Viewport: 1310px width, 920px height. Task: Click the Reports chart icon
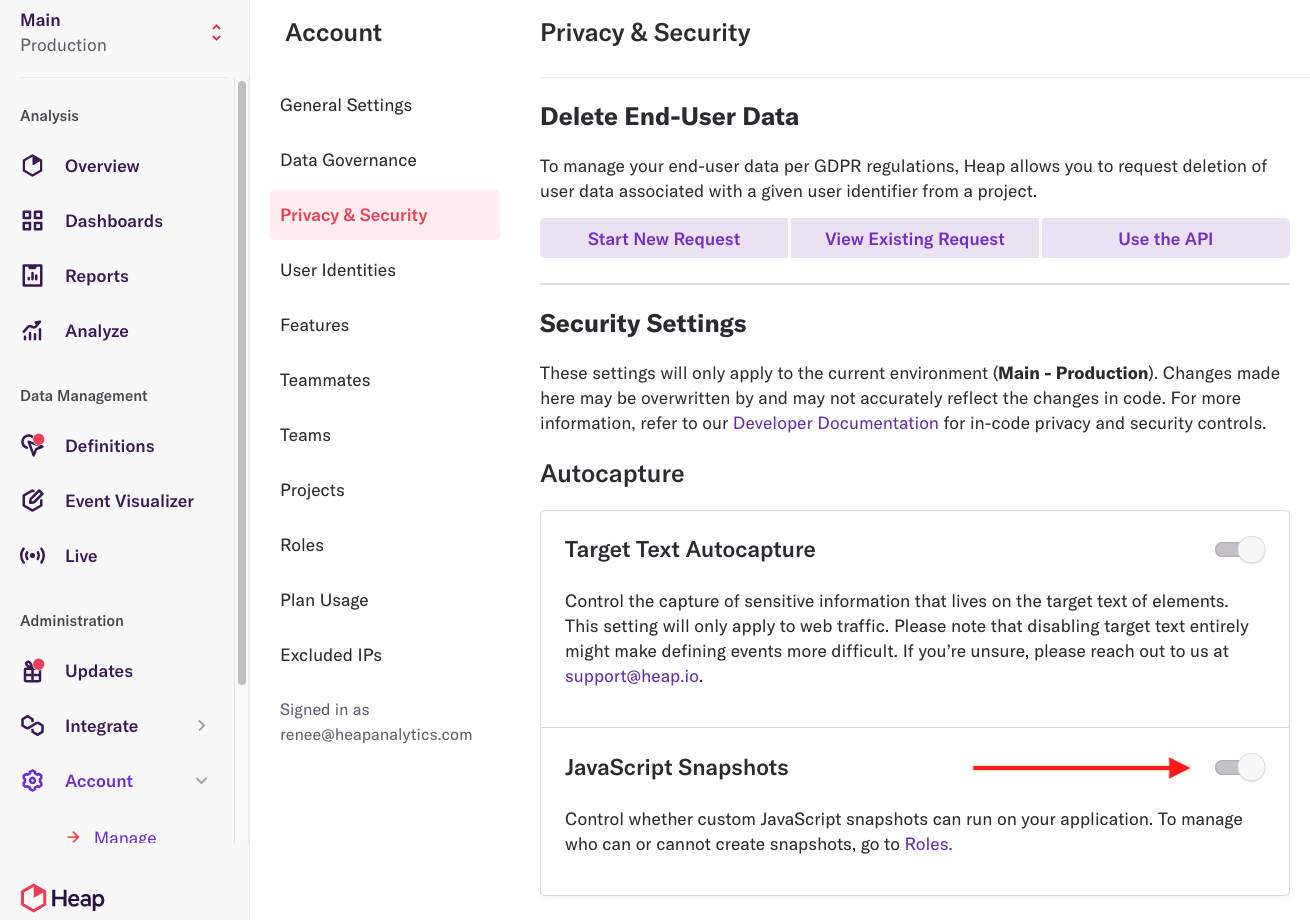(32, 276)
